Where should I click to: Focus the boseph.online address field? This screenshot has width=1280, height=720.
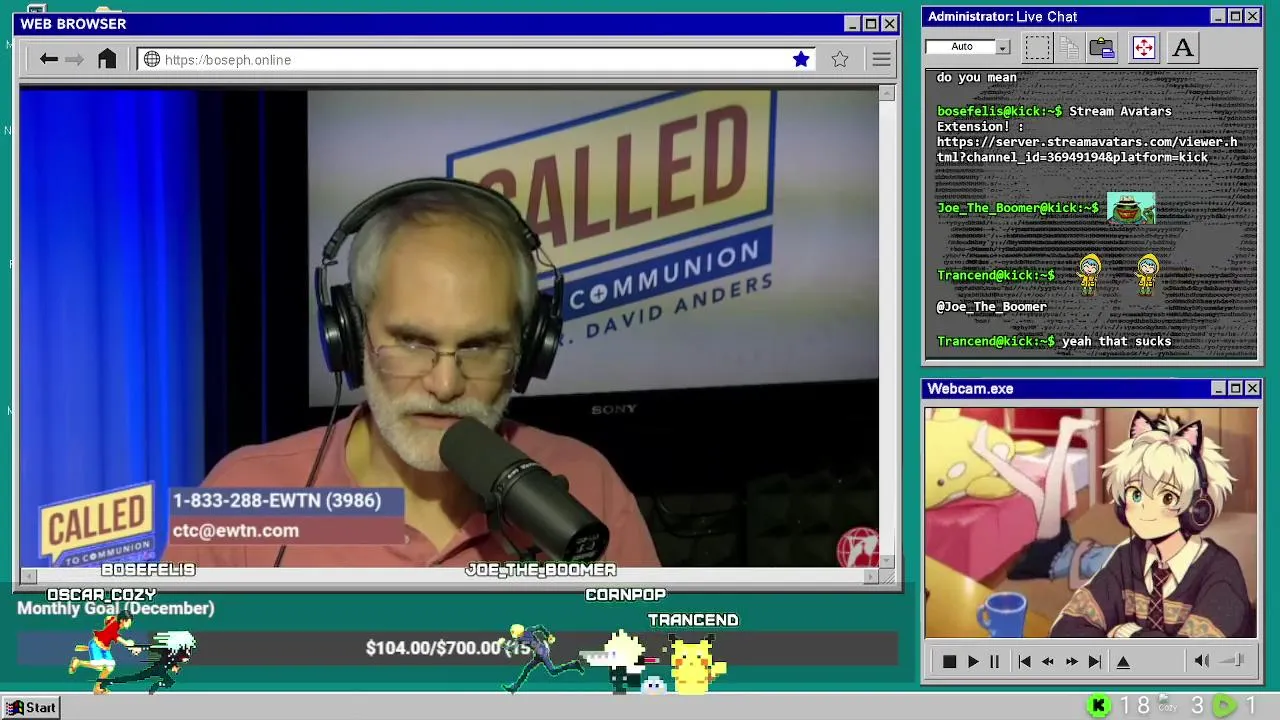point(475,60)
